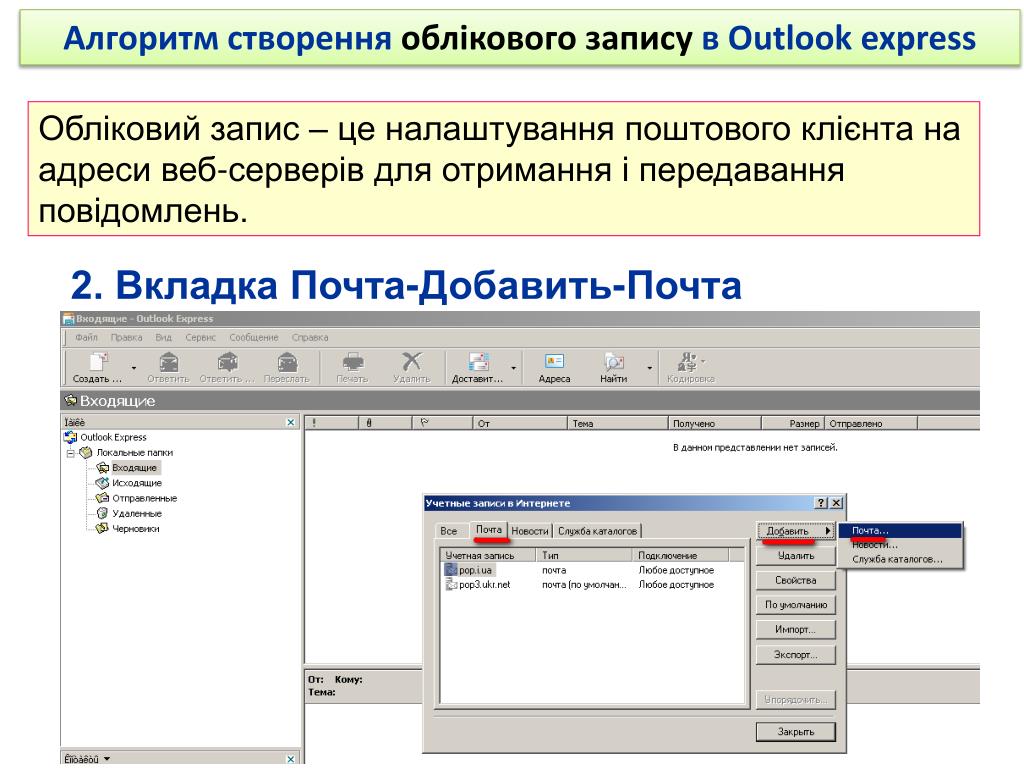Switch to the Все tab
This screenshot has width=1024, height=768.
(449, 531)
